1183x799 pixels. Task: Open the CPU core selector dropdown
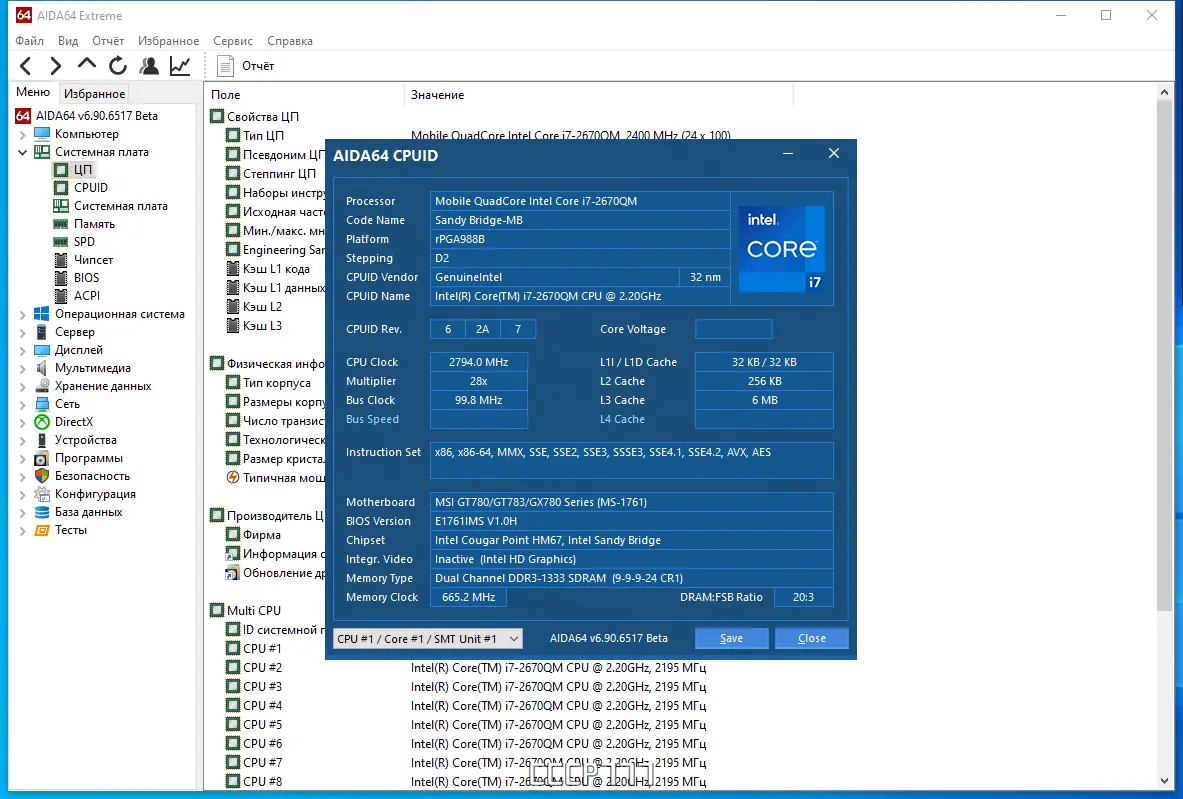[427, 638]
